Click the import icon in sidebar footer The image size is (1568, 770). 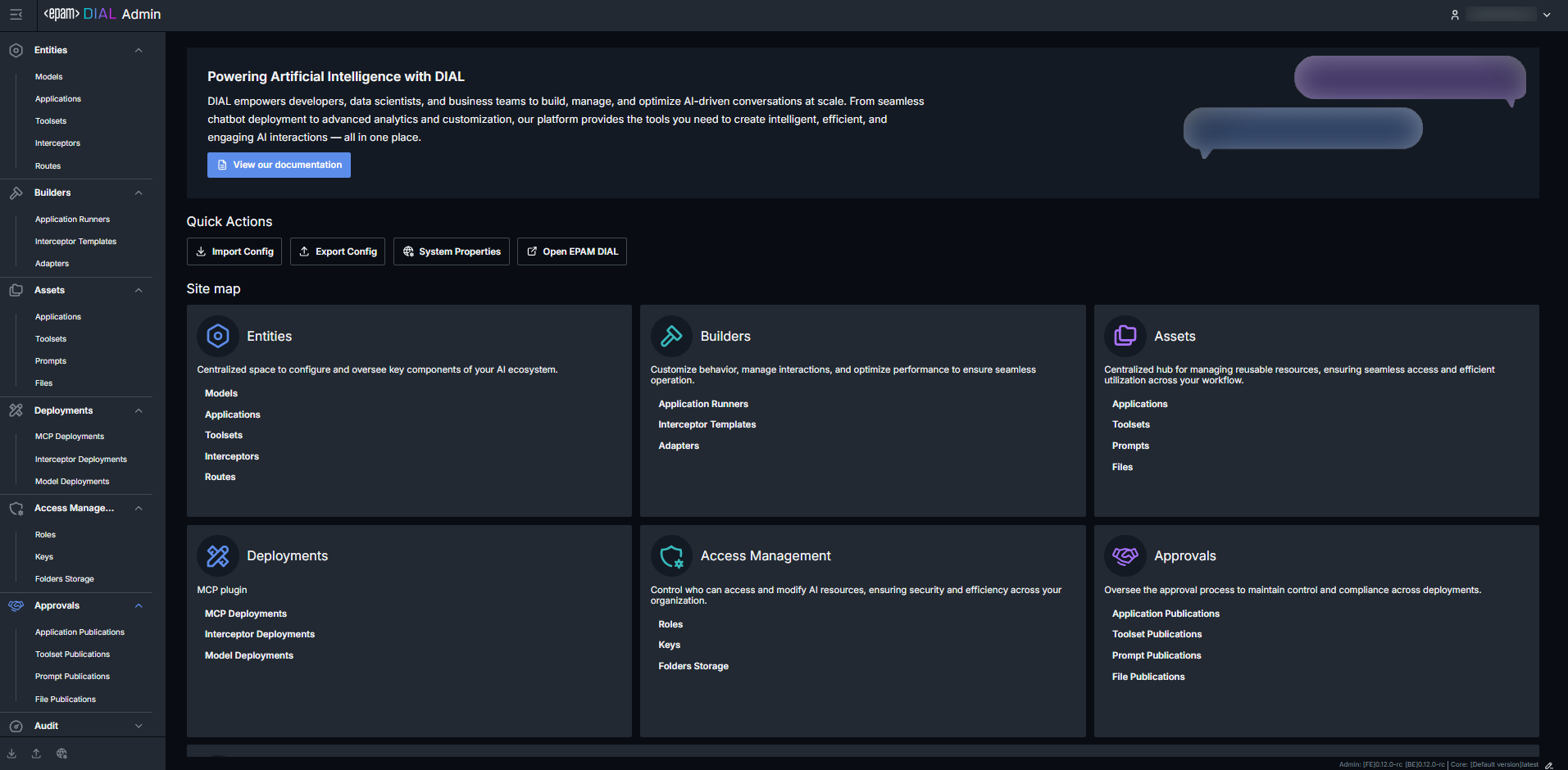click(12, 754)
